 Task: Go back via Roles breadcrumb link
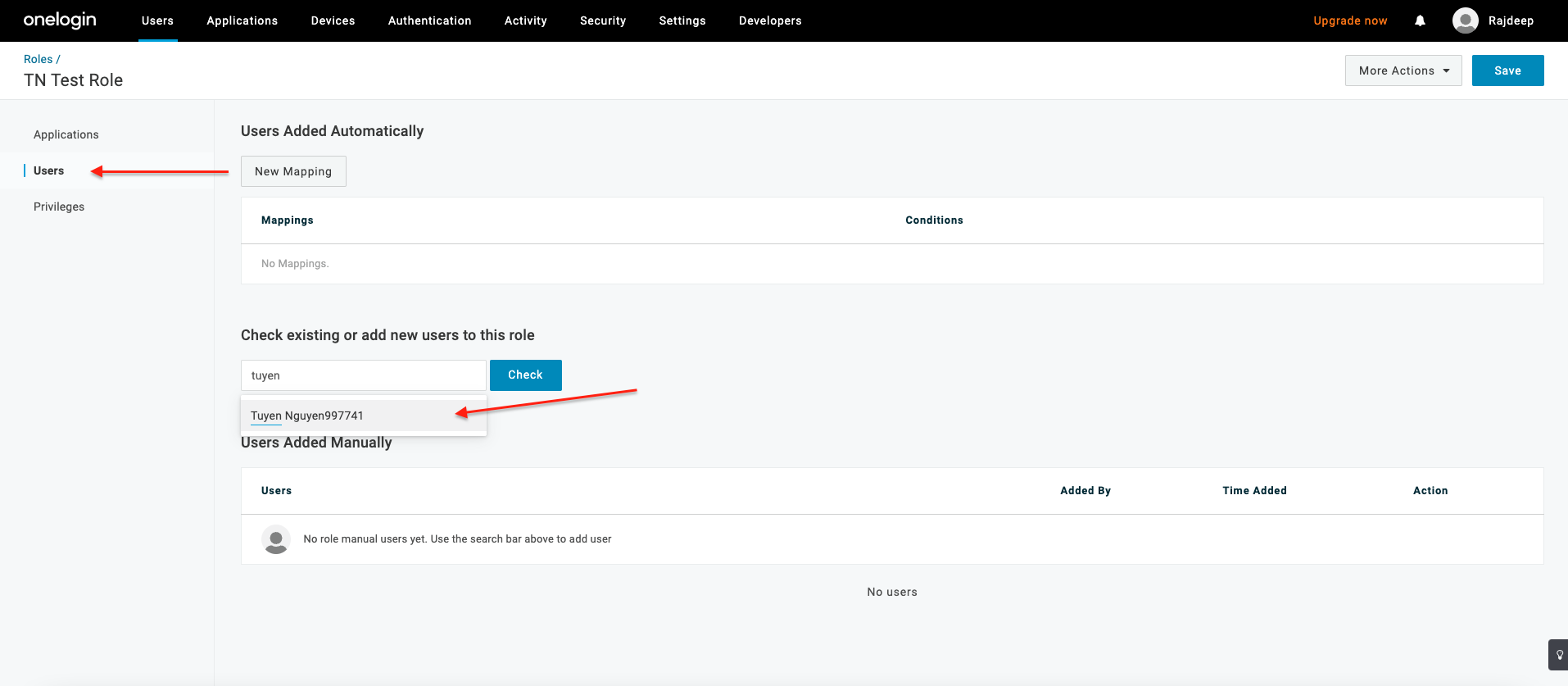38,59
